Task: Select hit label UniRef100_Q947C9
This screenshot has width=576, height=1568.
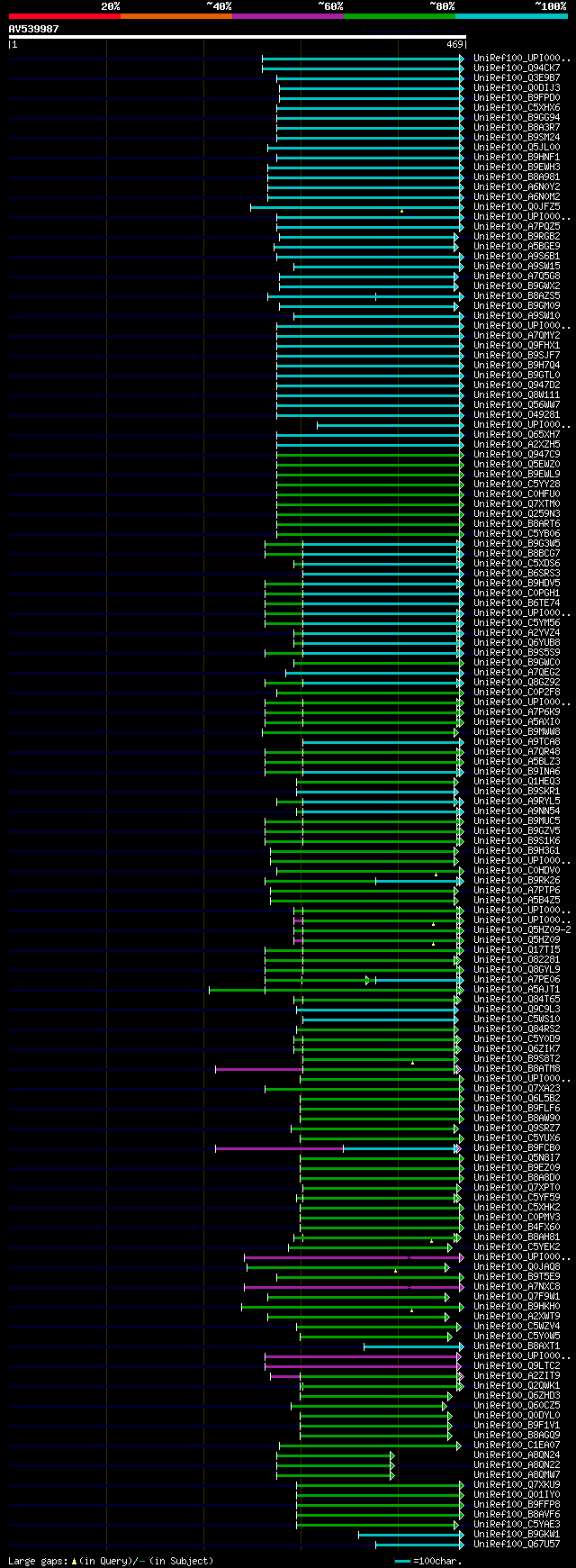Action: [517, 455]
